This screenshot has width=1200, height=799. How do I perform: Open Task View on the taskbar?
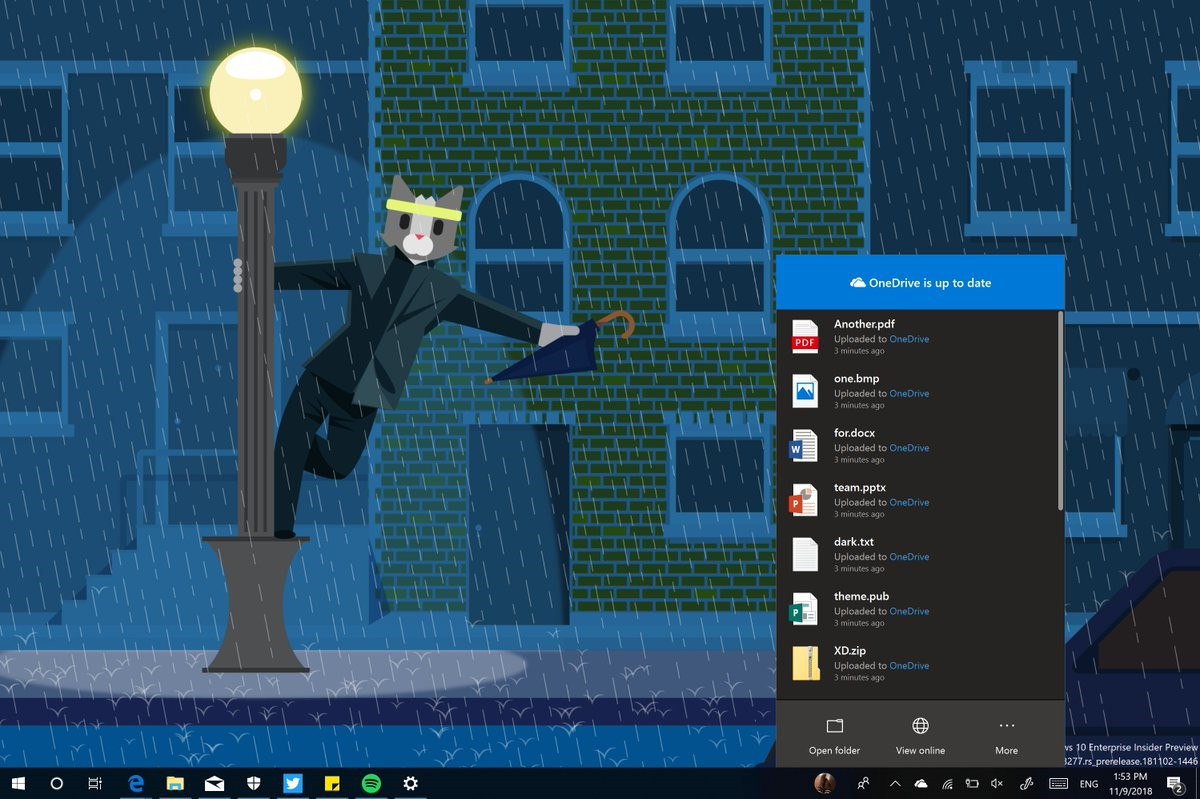click(94, 783)
